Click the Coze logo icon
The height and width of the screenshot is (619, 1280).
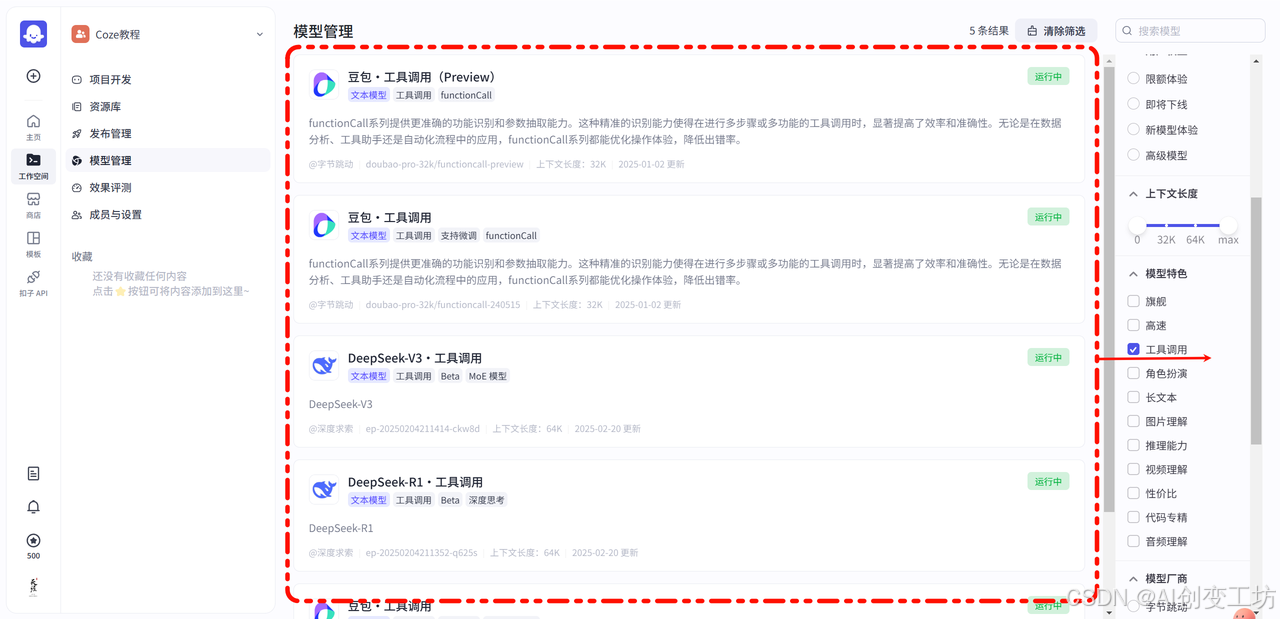pos(33,33)
